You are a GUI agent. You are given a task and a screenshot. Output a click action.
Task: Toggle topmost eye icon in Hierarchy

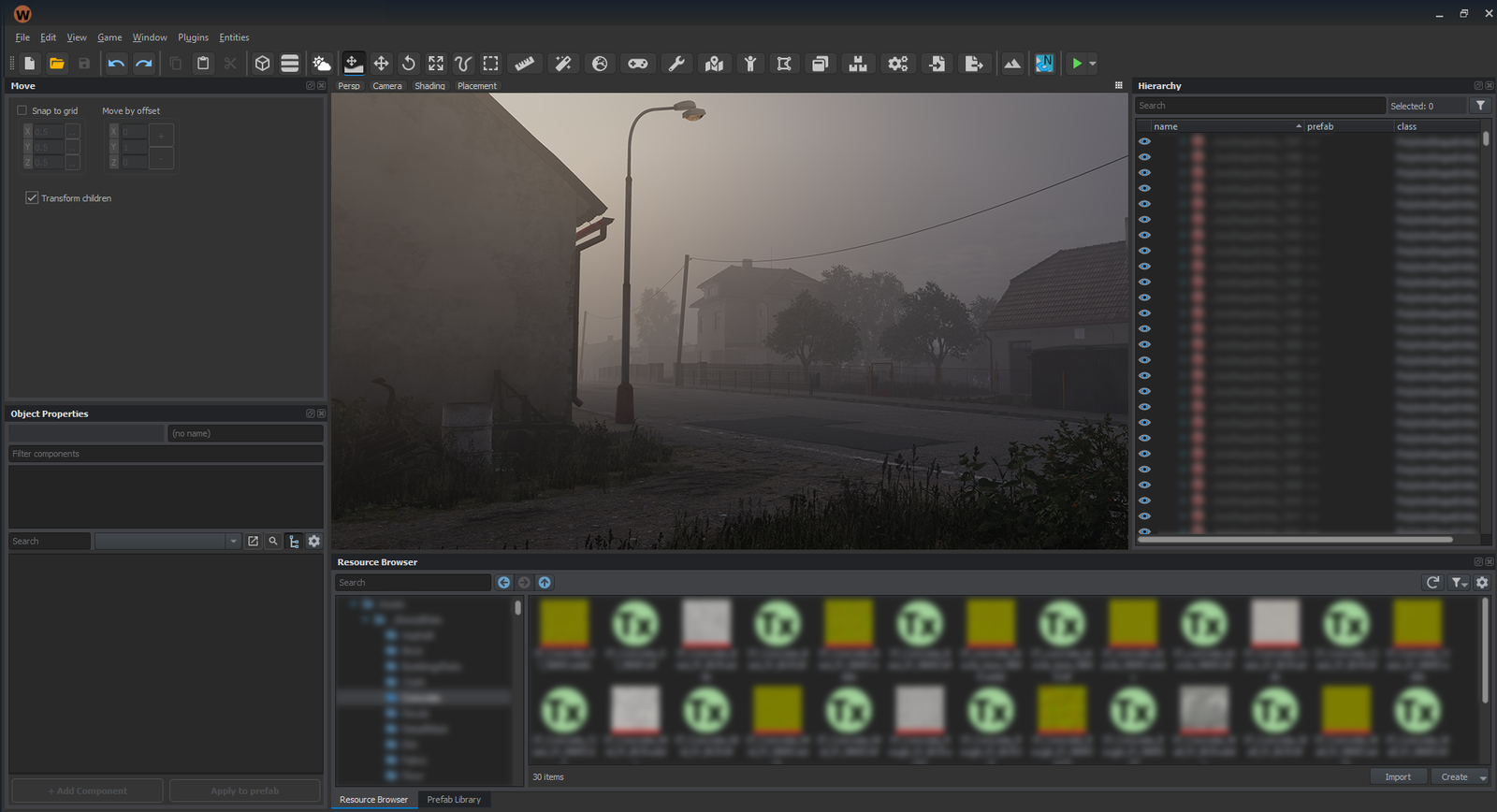(1144, 141)
